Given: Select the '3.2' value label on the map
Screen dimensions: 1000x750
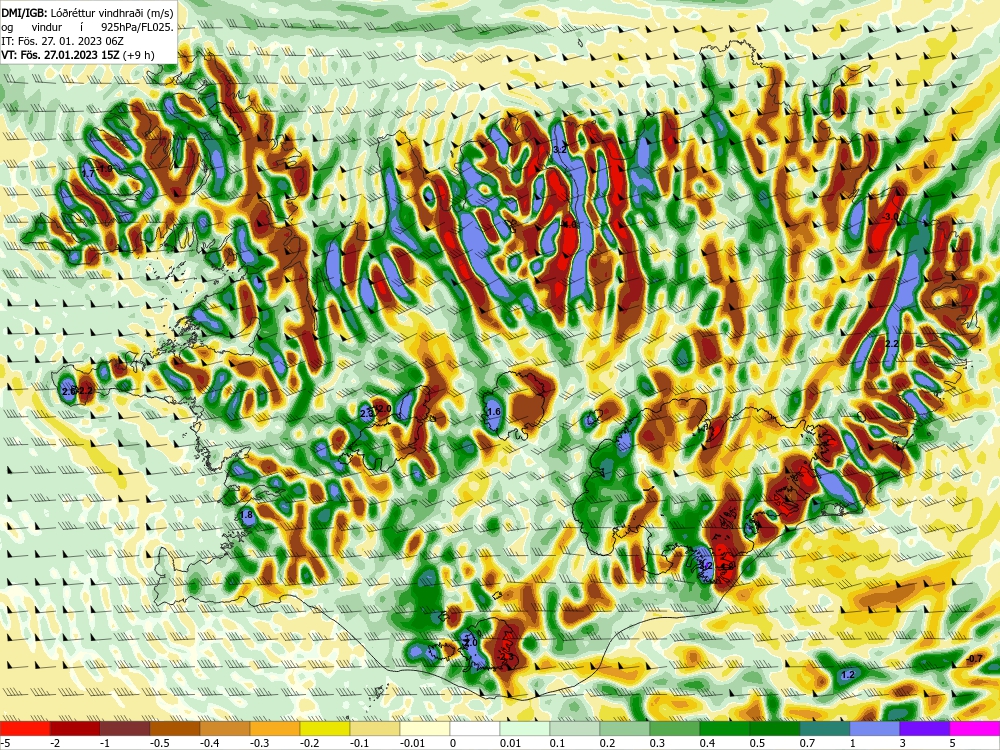Looking at the screenshot, I should [x=559, y=149].
